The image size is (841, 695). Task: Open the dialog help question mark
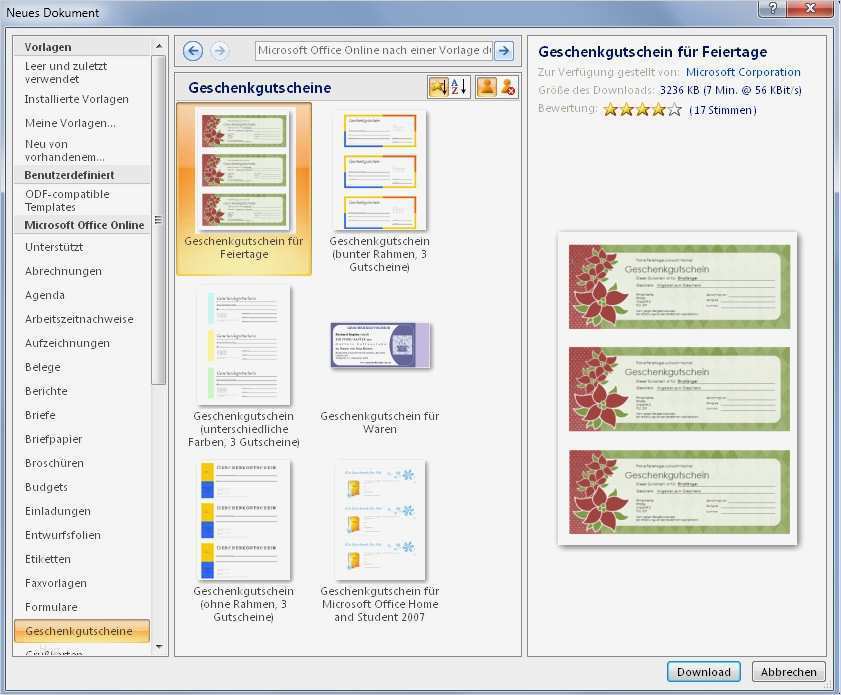pyautogui.click(x=771, y=9)
